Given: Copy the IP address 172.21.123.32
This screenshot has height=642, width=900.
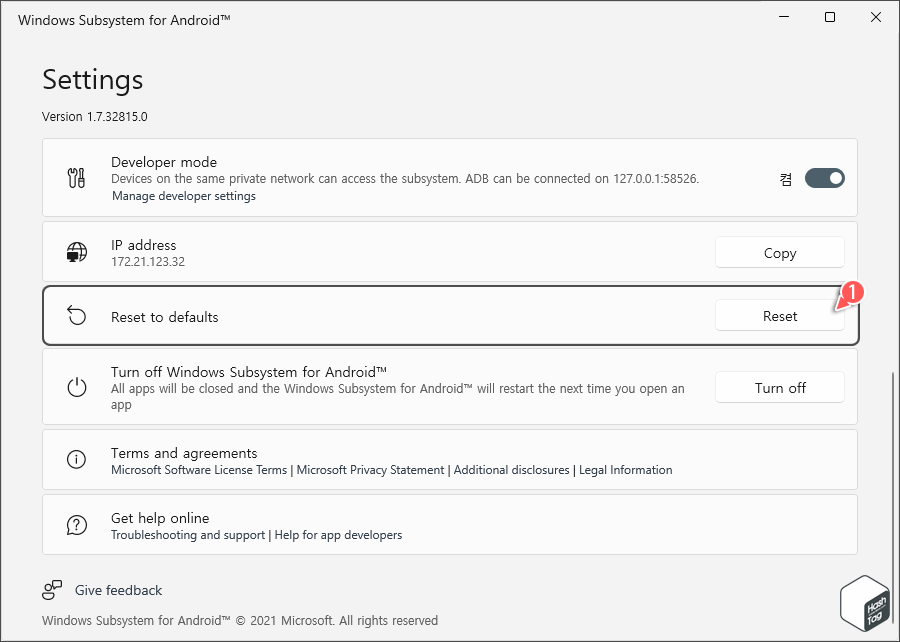Looking at the screenshot, I should point(779,252).
